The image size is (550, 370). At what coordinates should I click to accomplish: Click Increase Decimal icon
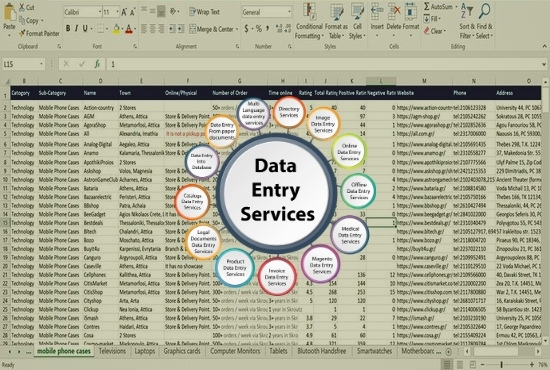click(279, 28)
